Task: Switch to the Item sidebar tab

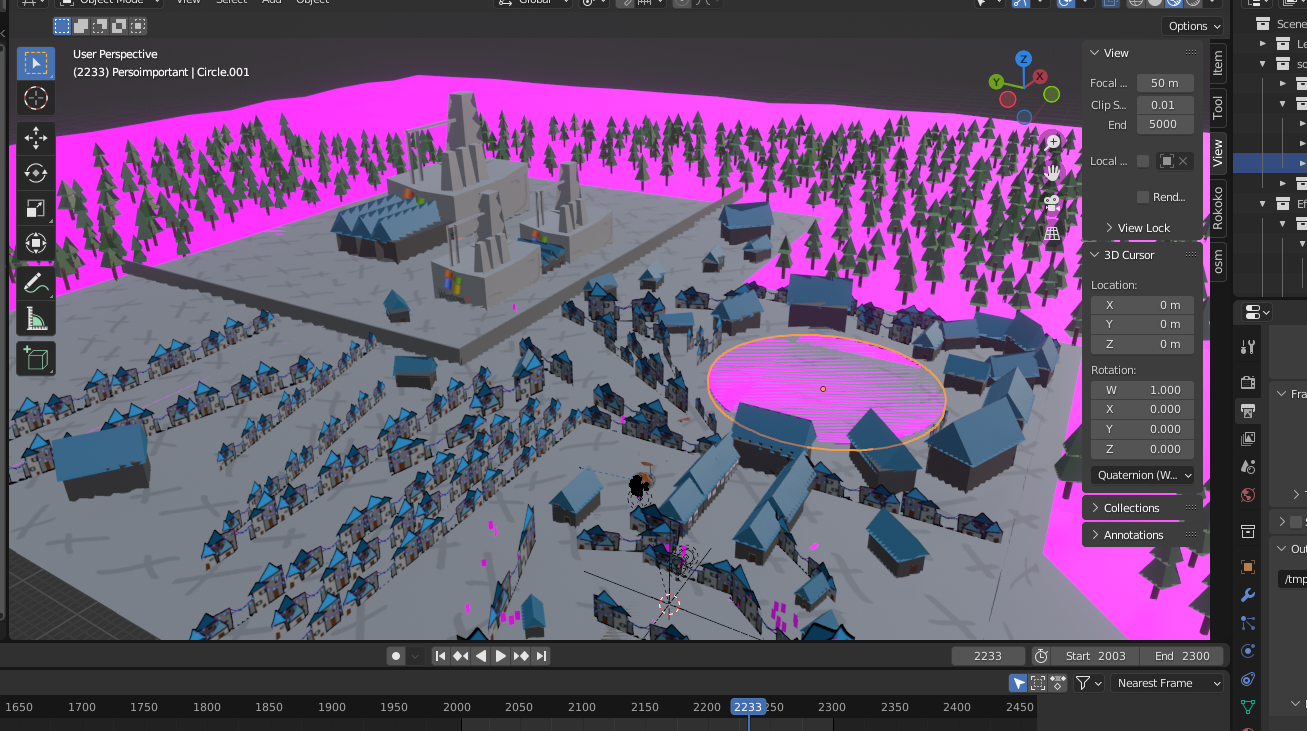Action: coord(1218,63)
